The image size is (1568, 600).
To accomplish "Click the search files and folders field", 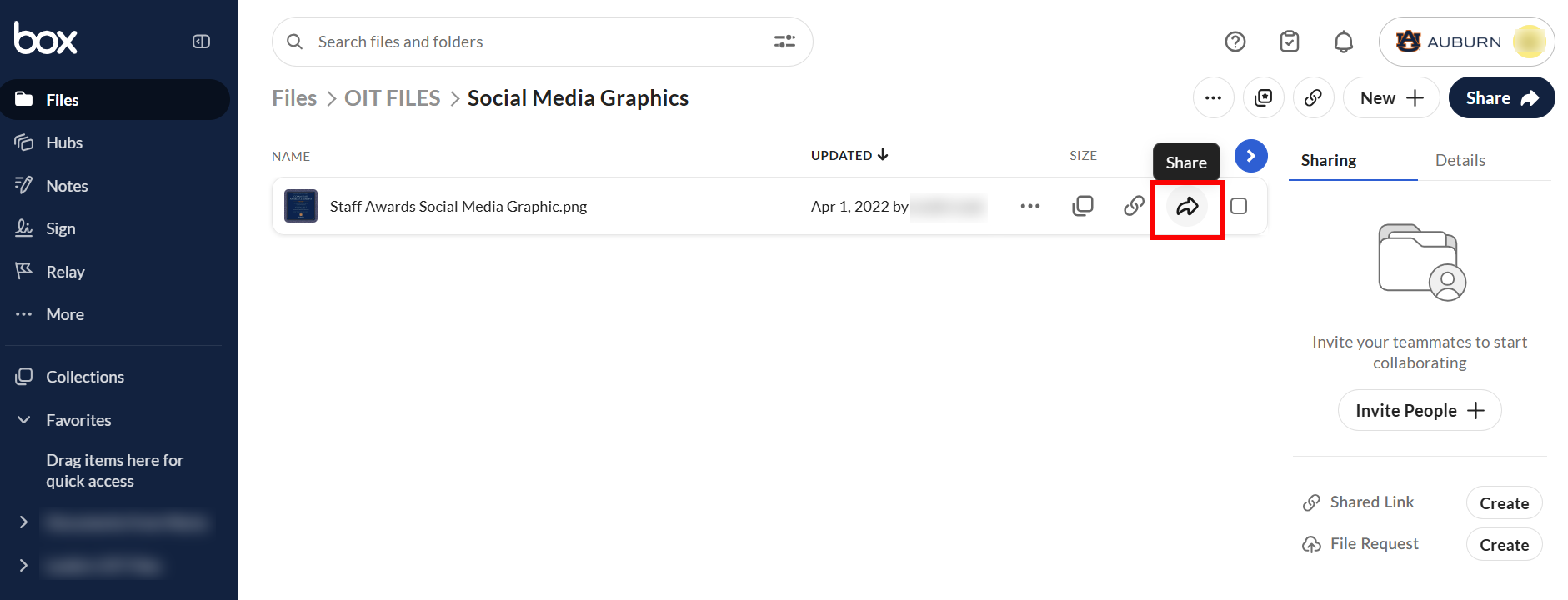I will point(542,42).
